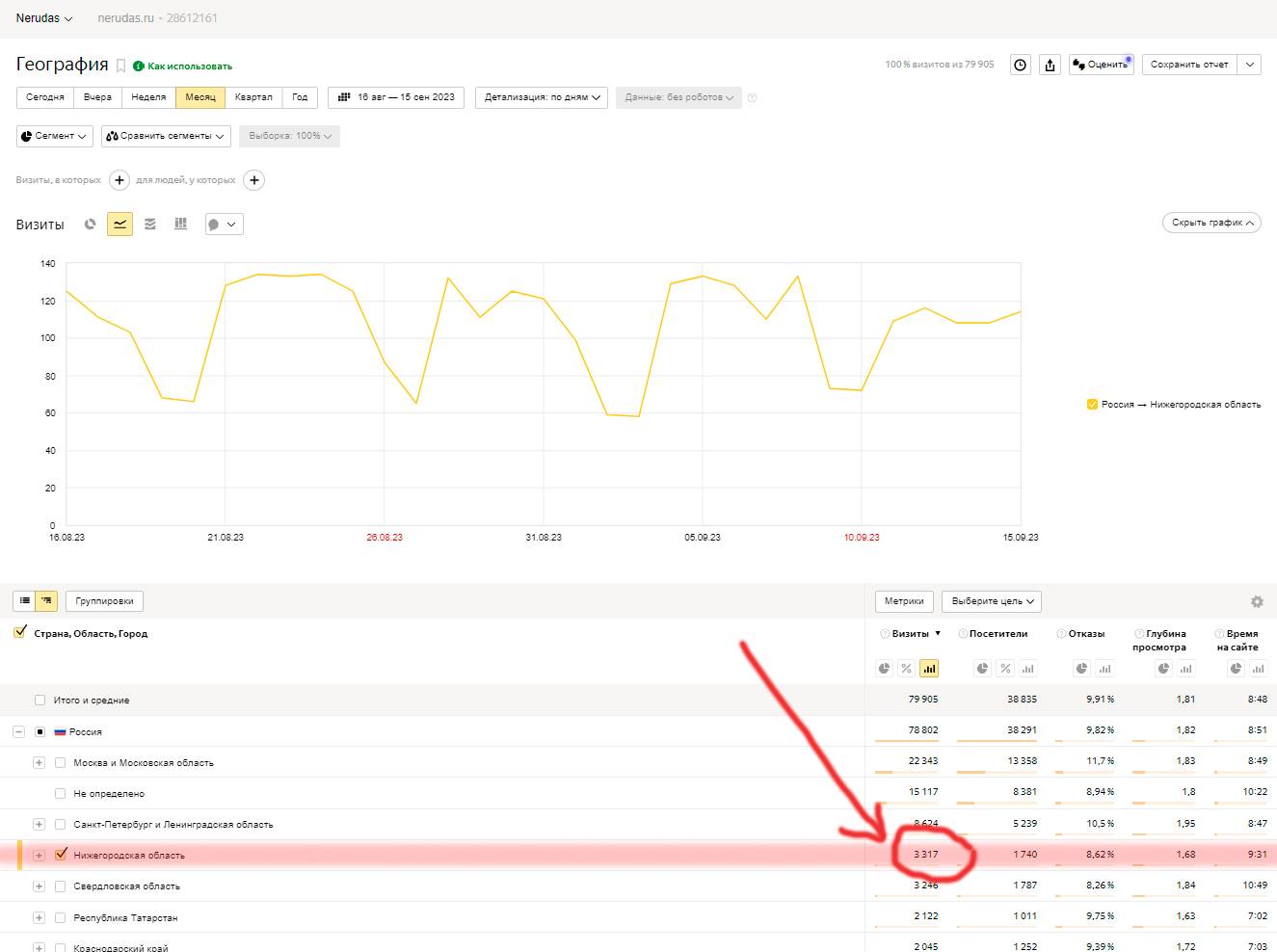Open table settings gear icon
Screen dimensions: 1277x952
coord(1257,601)
